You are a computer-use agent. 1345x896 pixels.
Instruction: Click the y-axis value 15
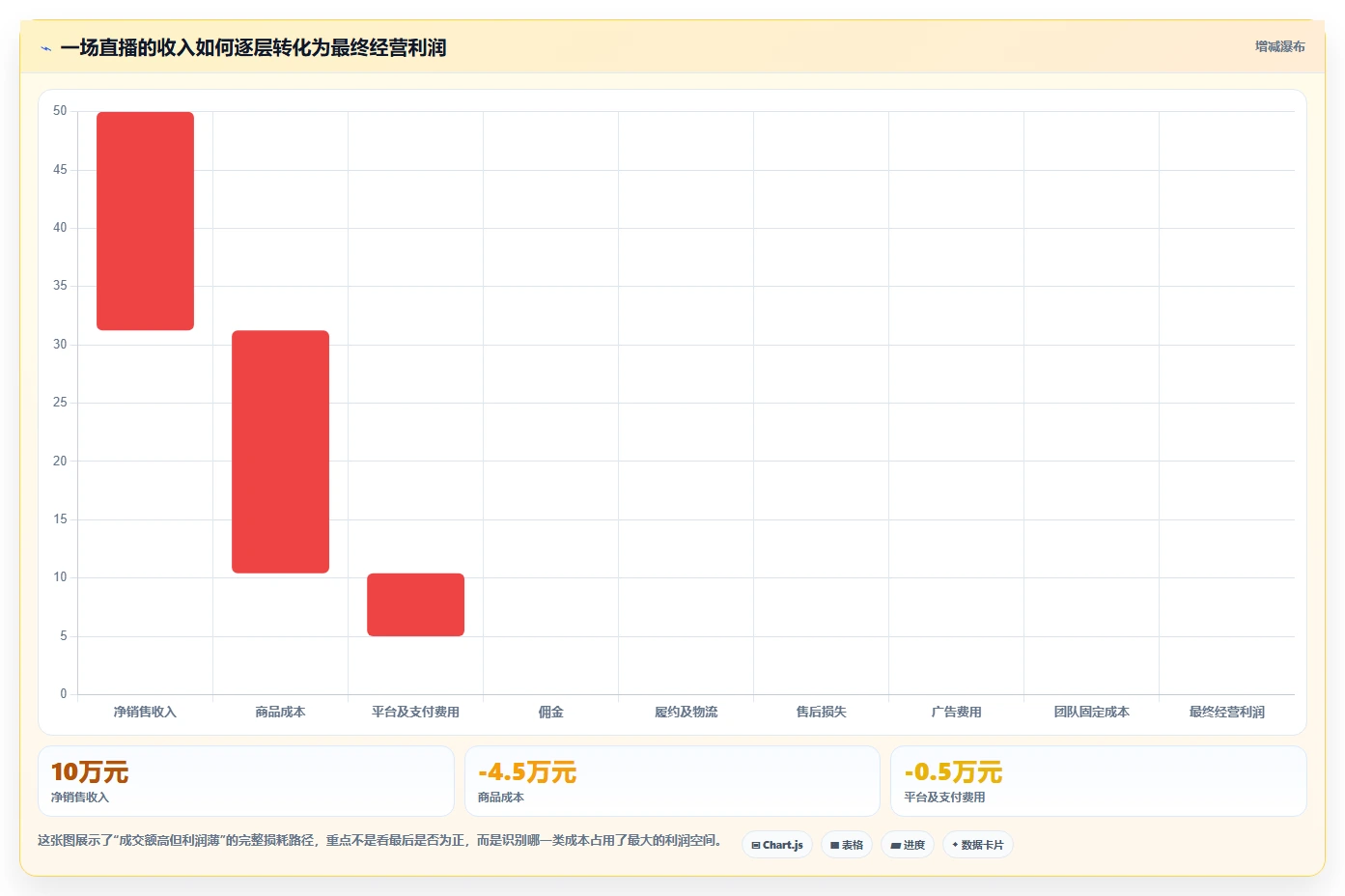(60, 519)
